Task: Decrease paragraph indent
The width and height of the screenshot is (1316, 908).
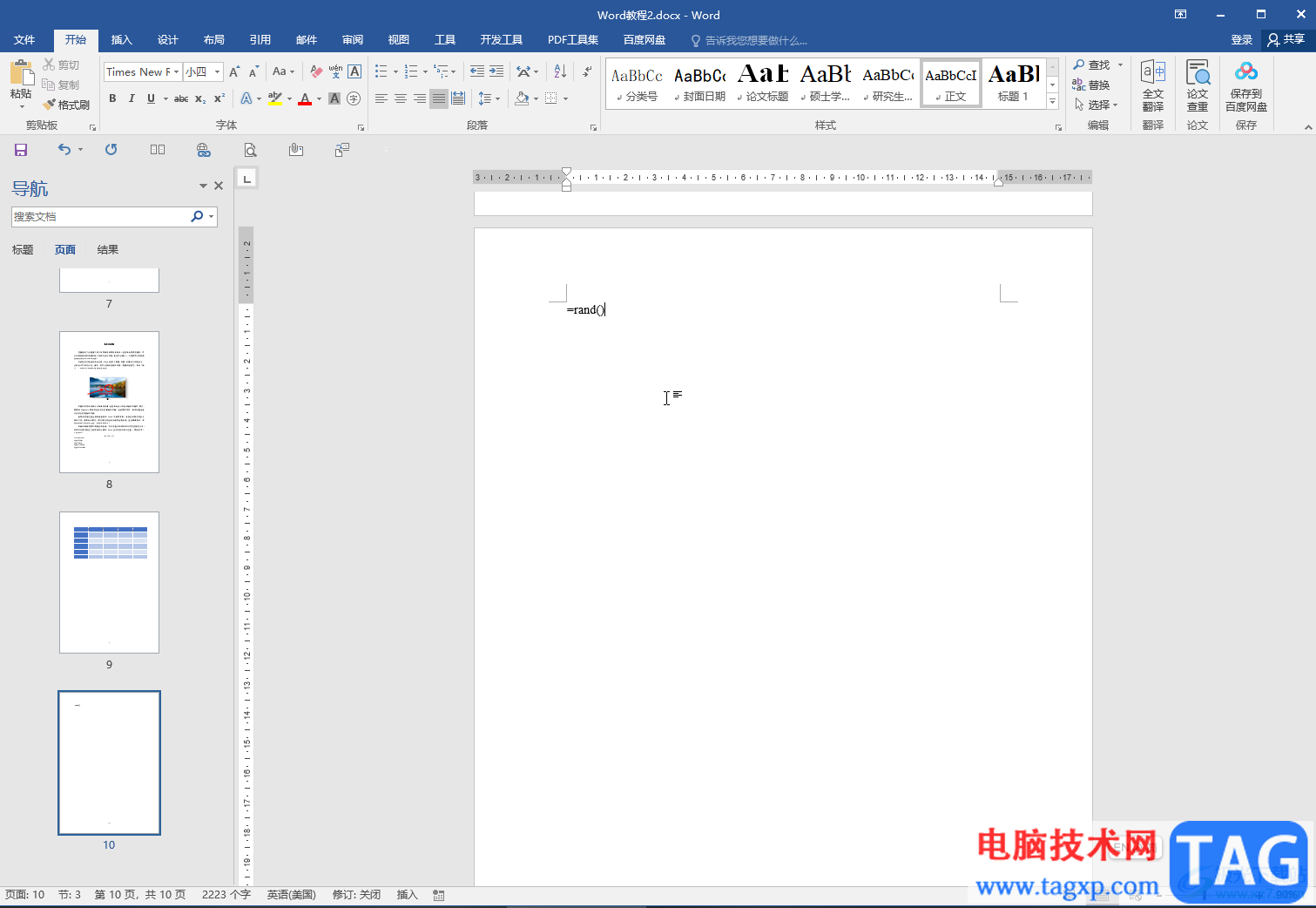Action: 476,71
